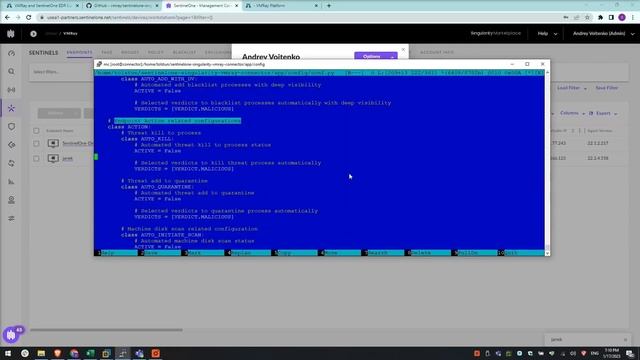Select the Sentinels star icon in sidebar

pos(11,108)
